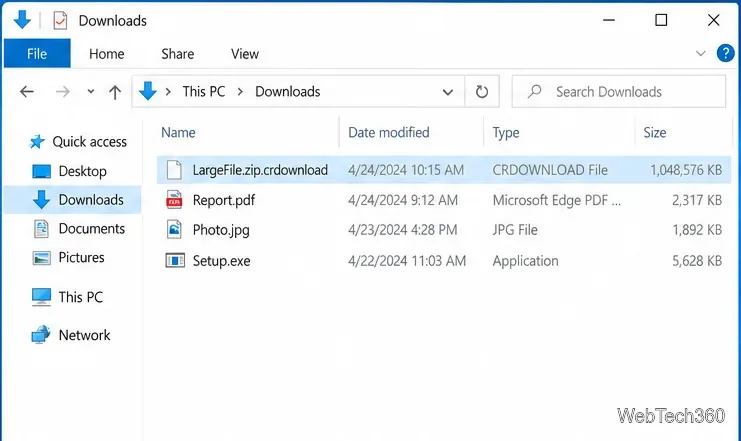
Task: Select the Photo.jpg file
Action: 221,230
